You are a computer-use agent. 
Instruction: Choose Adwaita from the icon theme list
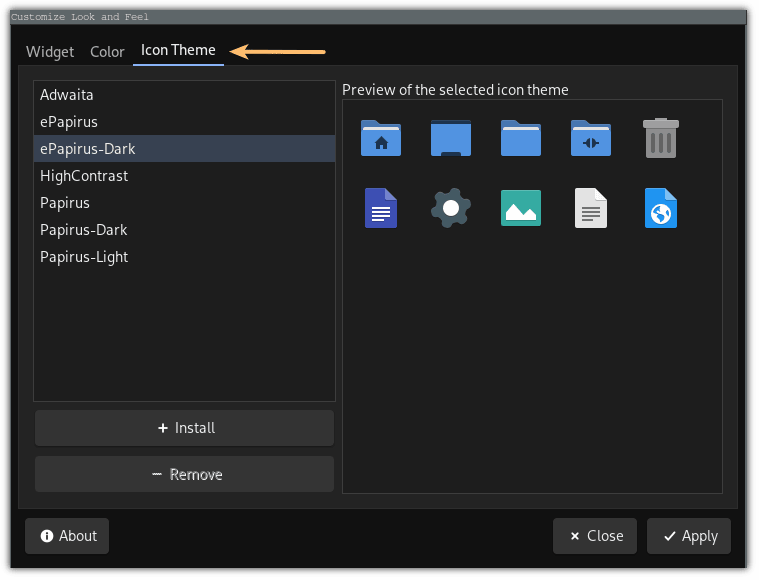pos(67,95)
